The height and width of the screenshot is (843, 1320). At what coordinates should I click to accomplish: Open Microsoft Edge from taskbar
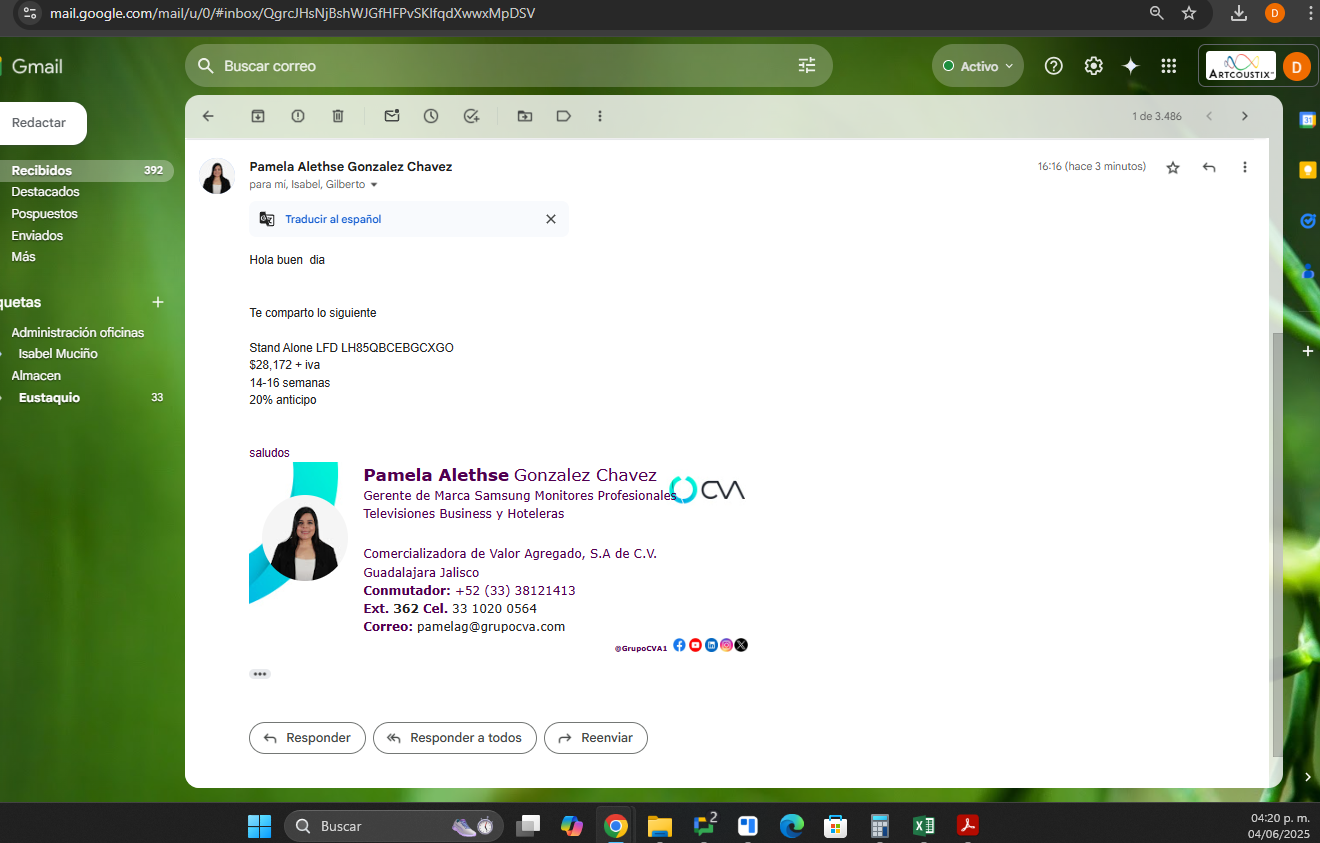[792, 826]
